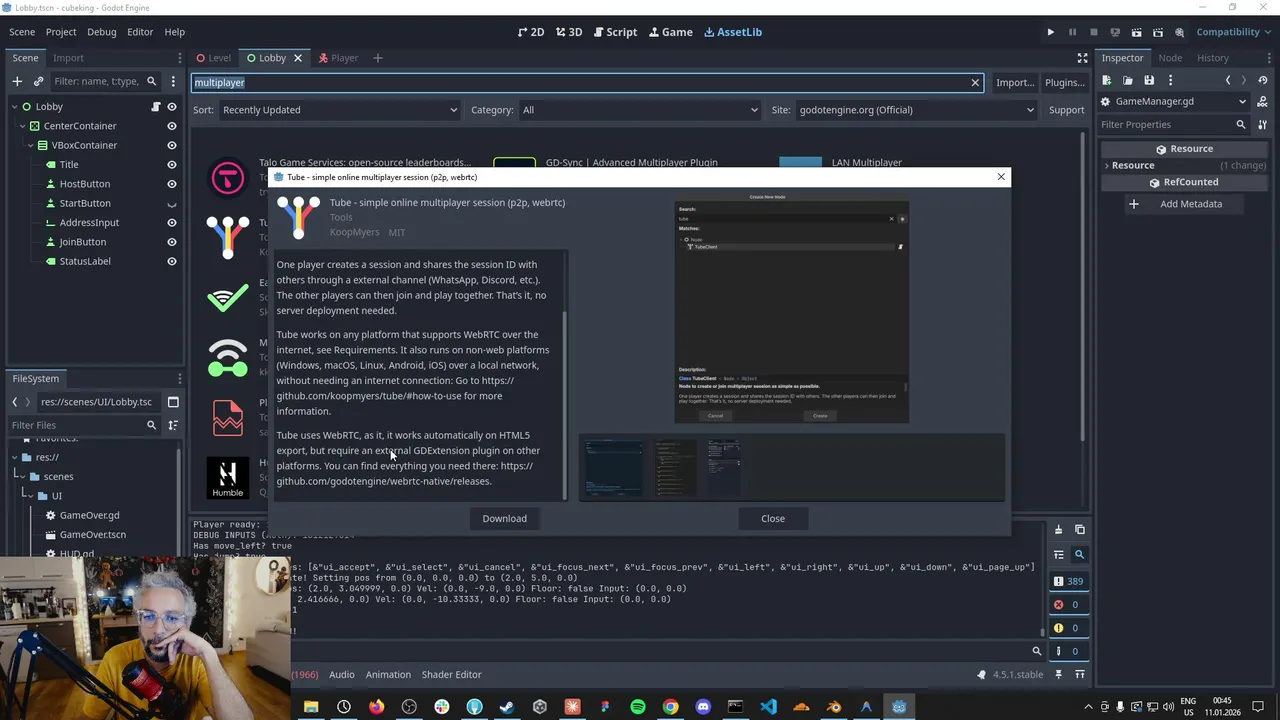Collapse res:// folder in FileSystem

point(15,457)
